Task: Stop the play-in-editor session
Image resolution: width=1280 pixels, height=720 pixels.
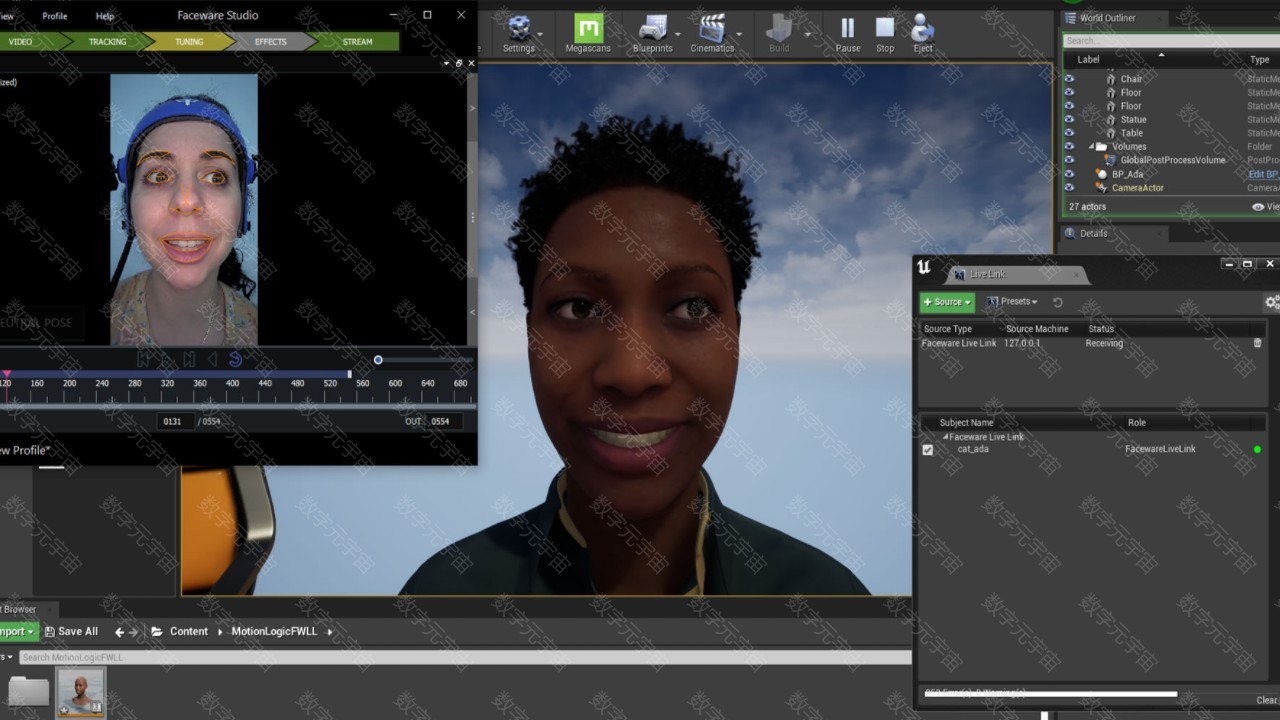Action: (x=885, y=34)
